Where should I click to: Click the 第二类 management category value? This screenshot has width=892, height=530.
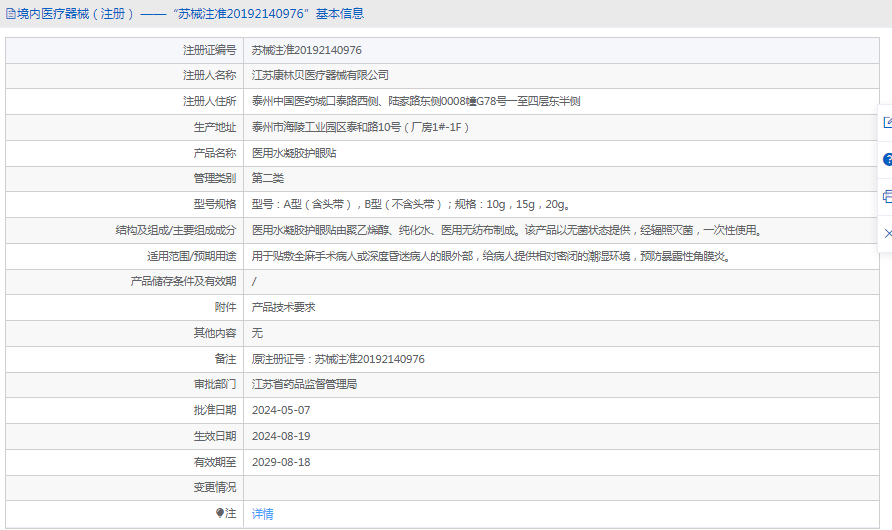pyautogui.click(x=267, y=178)
